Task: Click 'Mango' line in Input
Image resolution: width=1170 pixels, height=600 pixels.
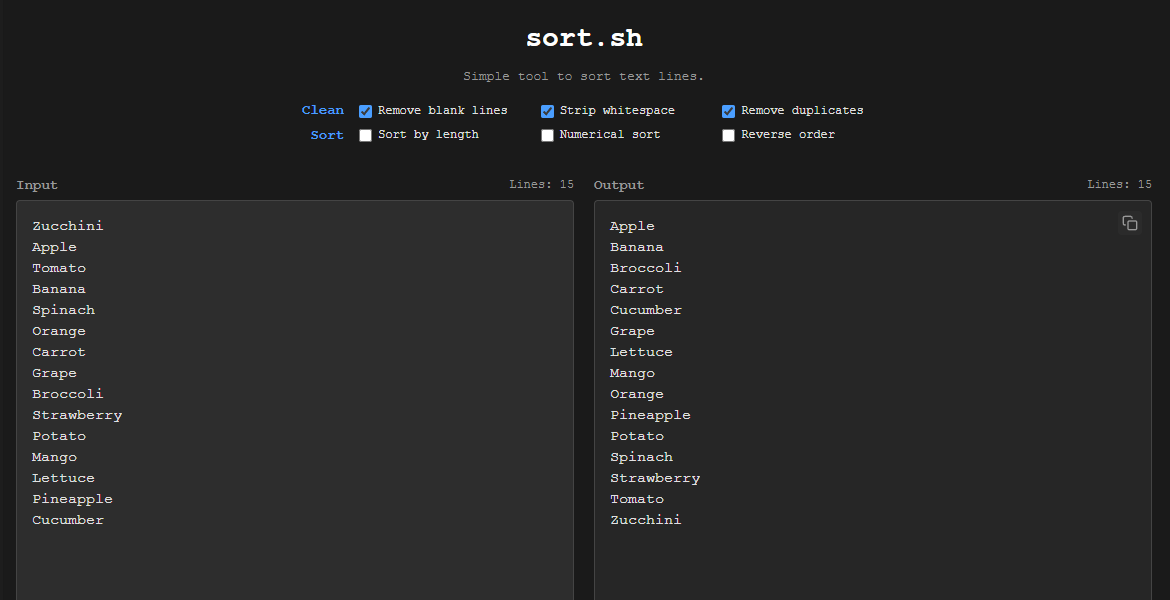Action: pos(54,457)
